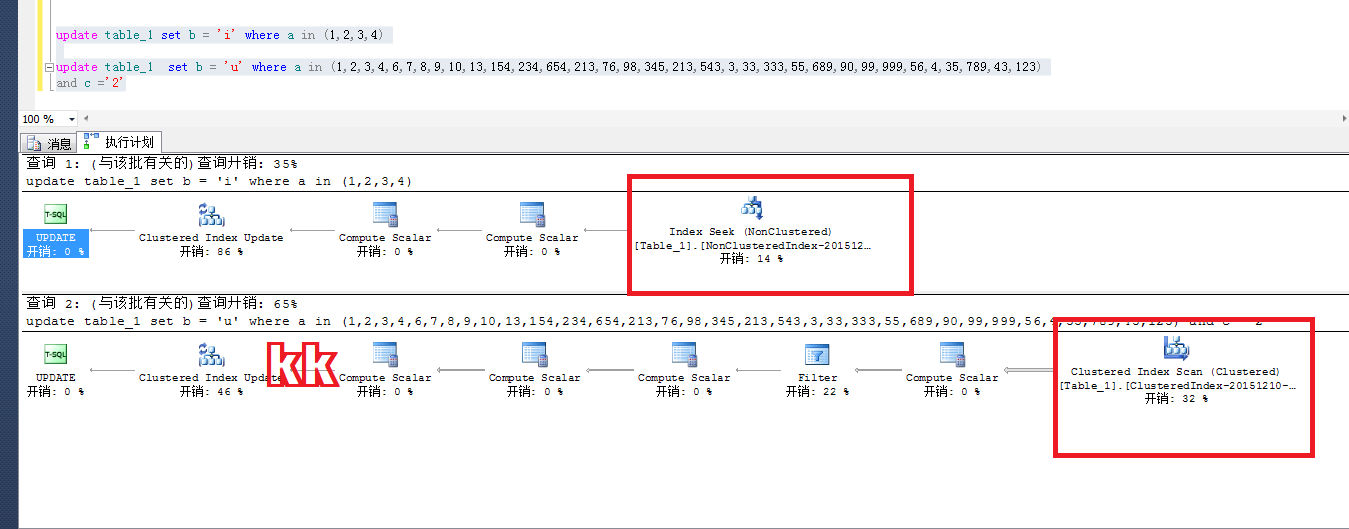Image resolution: width=1349 pixels, height=529 pixels.
Task: Click the editor line "and c ='2'"
Action: point(90,83)
